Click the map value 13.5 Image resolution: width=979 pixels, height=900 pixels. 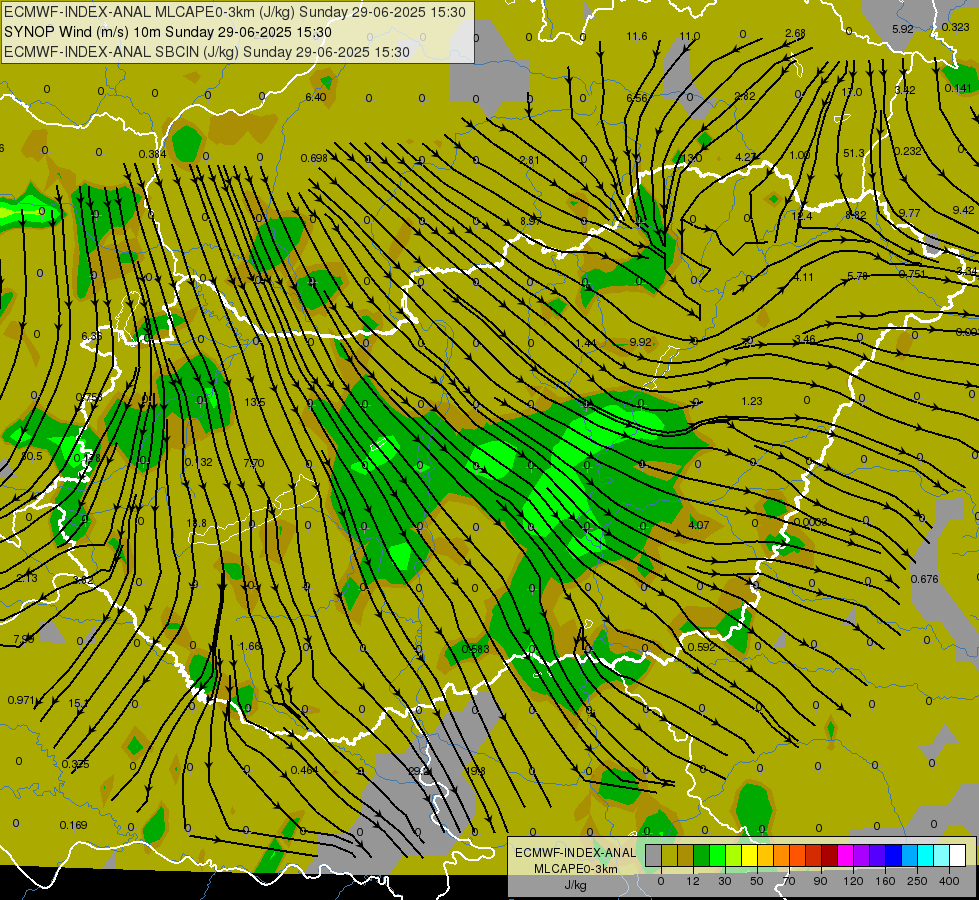click(255, 402)
